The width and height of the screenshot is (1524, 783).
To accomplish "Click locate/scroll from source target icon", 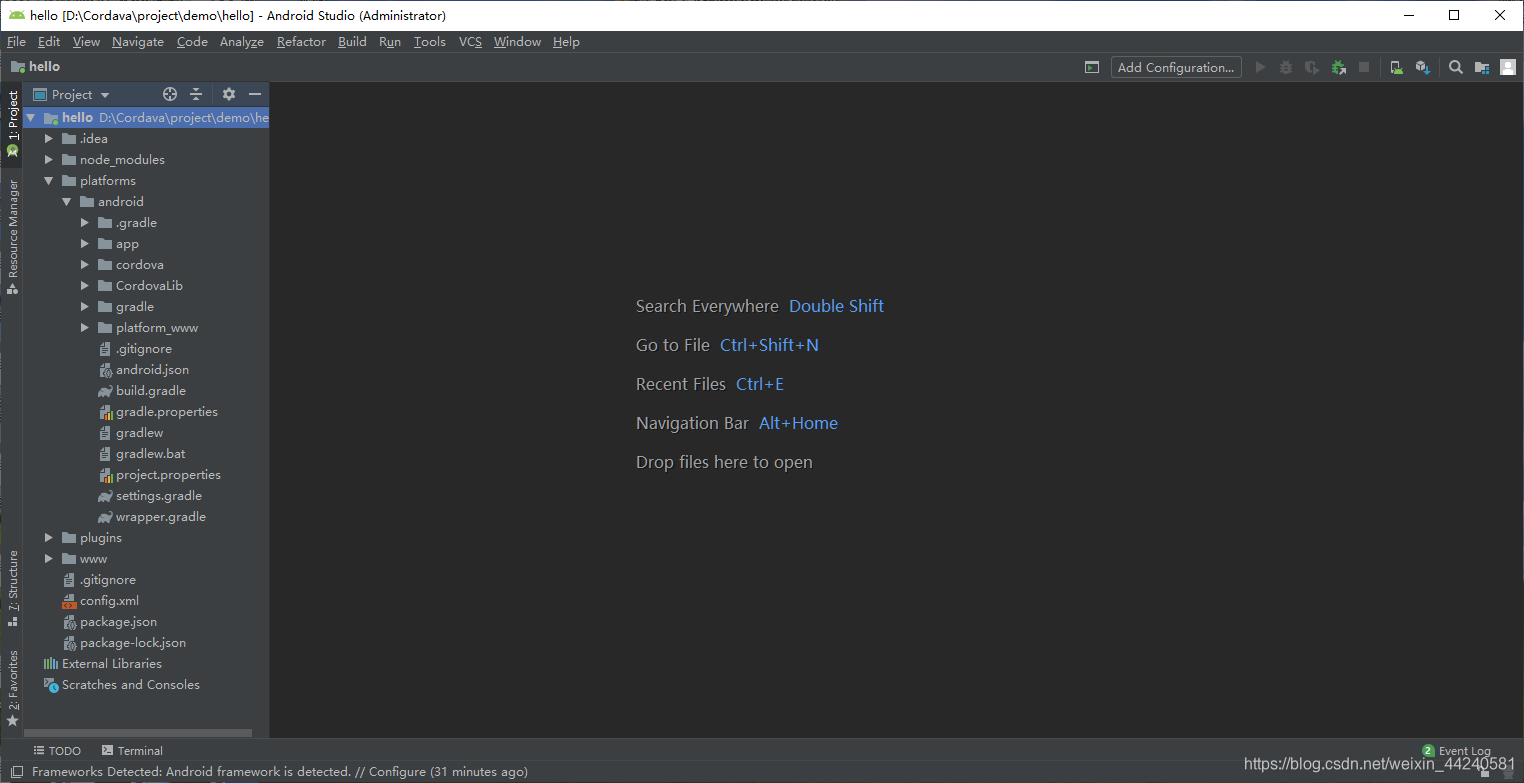I will (170, 94).
